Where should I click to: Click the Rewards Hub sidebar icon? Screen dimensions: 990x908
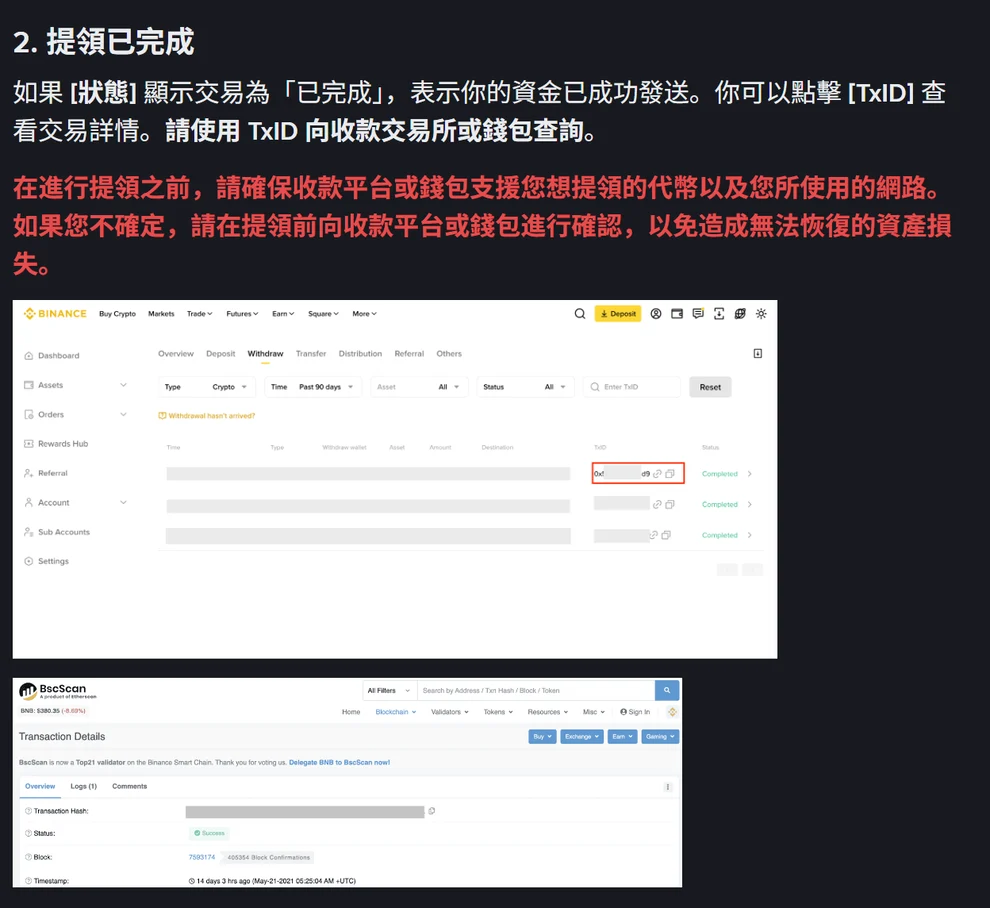pyautogui.click(x=28, y=444)
